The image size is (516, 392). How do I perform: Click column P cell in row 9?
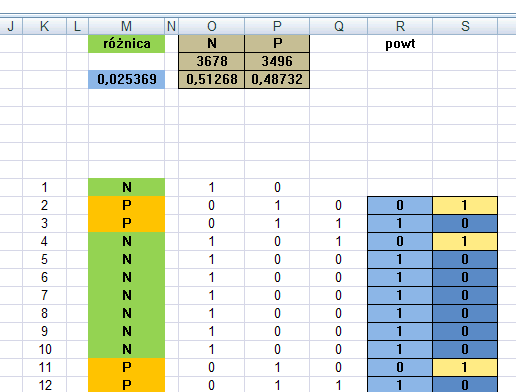[x=277, y=331]
